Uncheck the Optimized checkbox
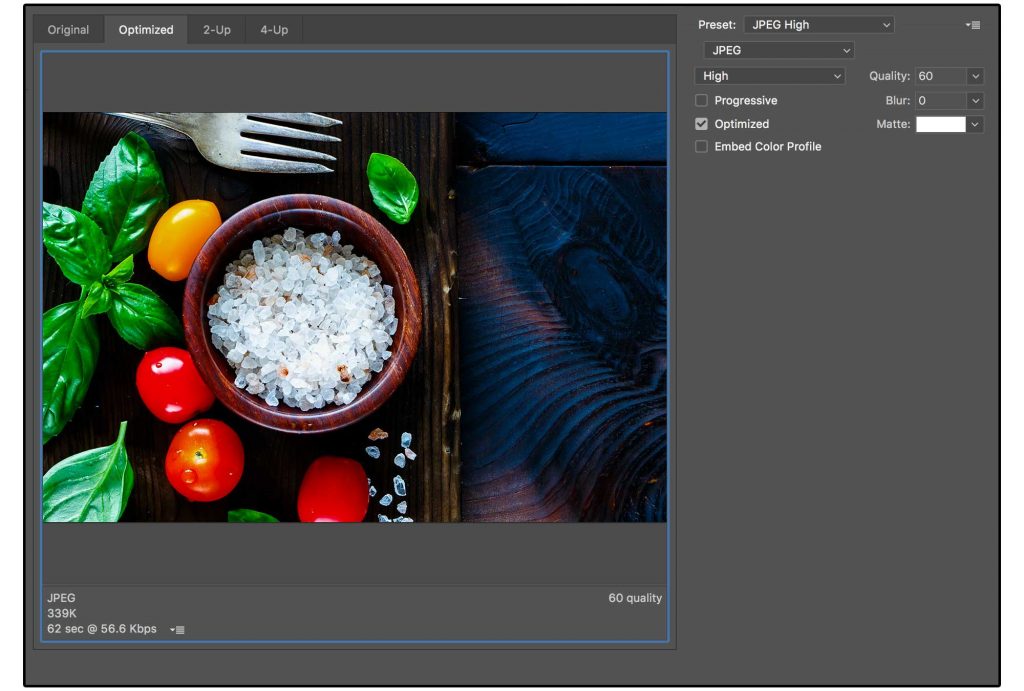The width and height of the screenshot is (1024, 691). 701,124
